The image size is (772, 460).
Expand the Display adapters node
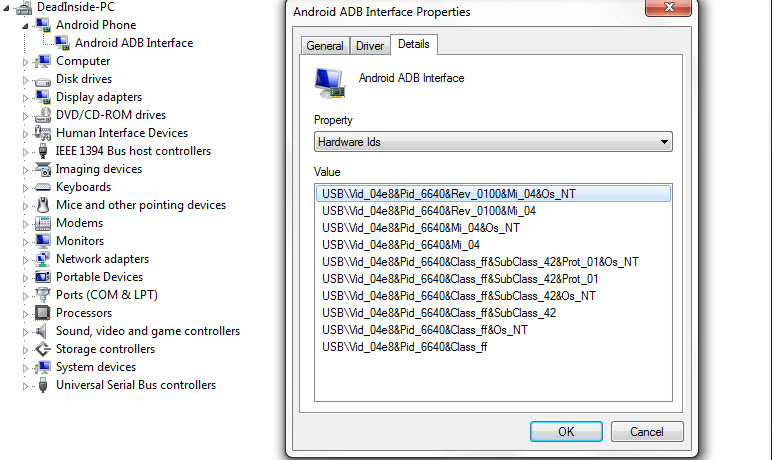25,98
